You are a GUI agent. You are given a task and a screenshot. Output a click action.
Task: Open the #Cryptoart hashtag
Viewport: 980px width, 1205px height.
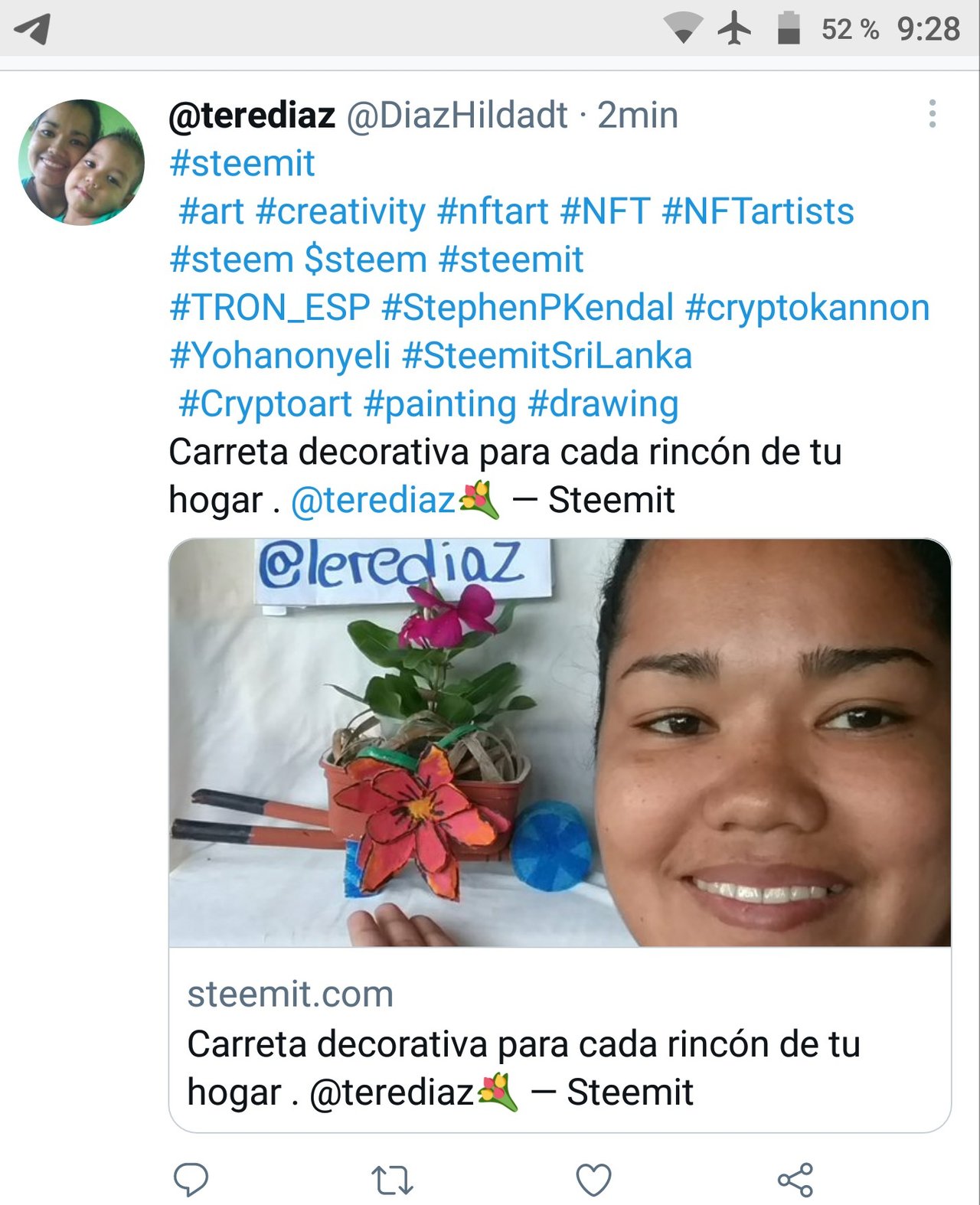click(265, 404)
